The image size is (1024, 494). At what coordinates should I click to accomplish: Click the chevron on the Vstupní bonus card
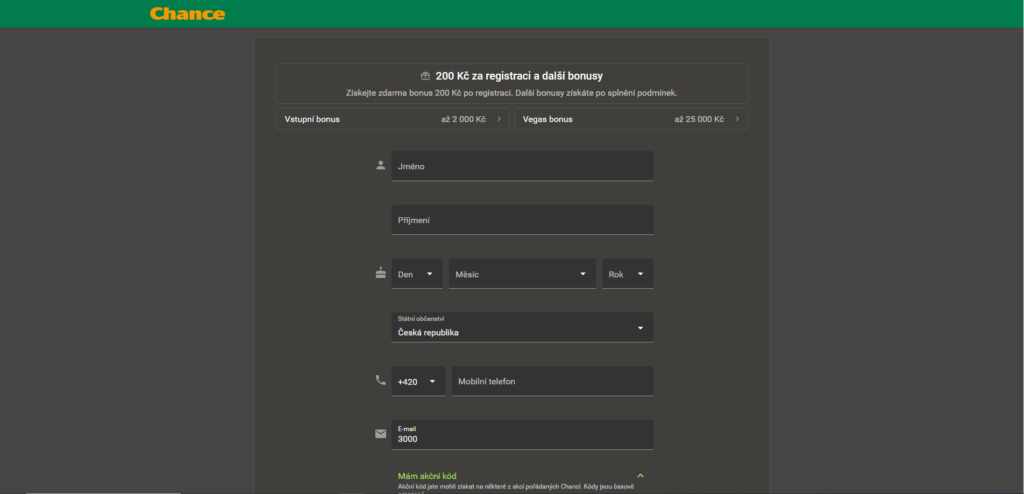tap(499, 119)
